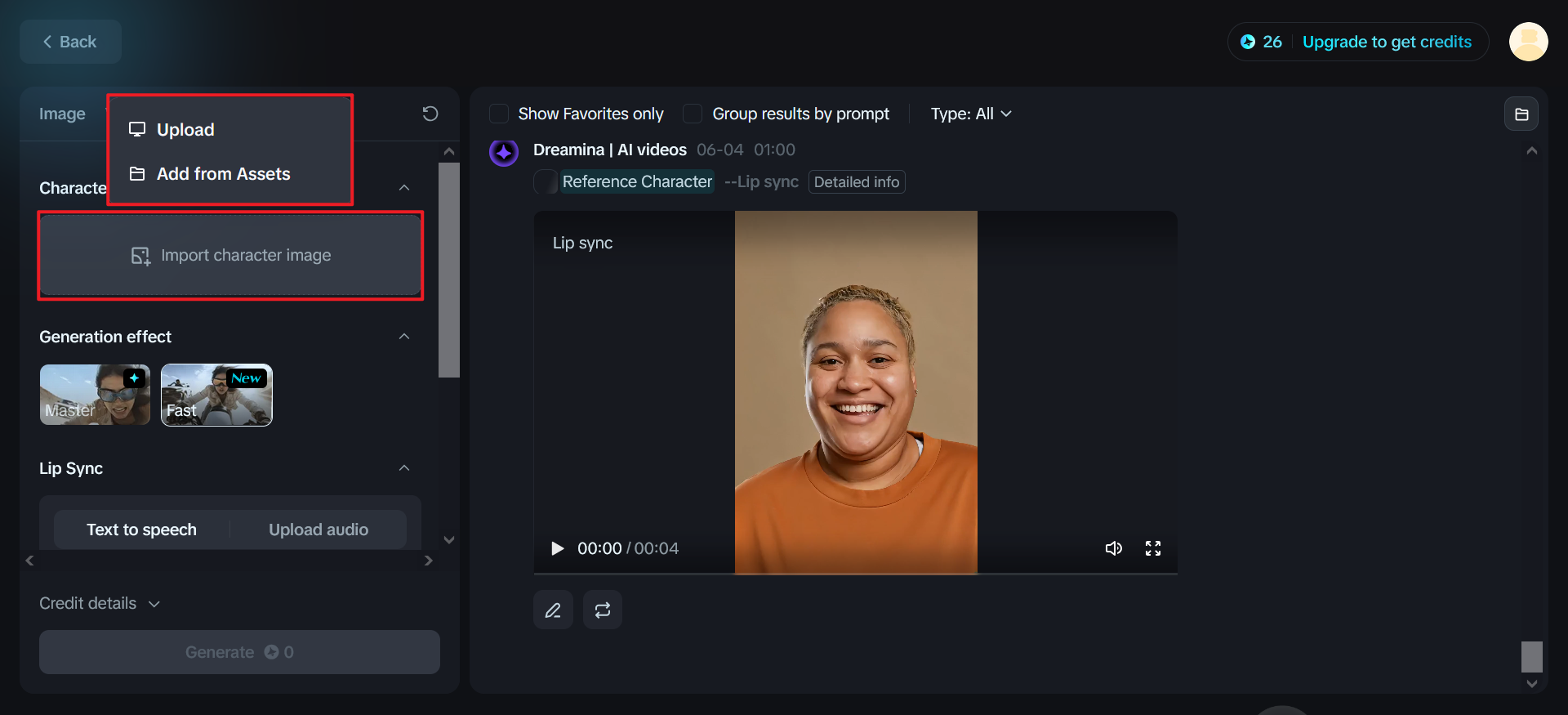Select Upload from the menu
The height and width of the screenshot is (715, 1568).
[x=230, y=130]
